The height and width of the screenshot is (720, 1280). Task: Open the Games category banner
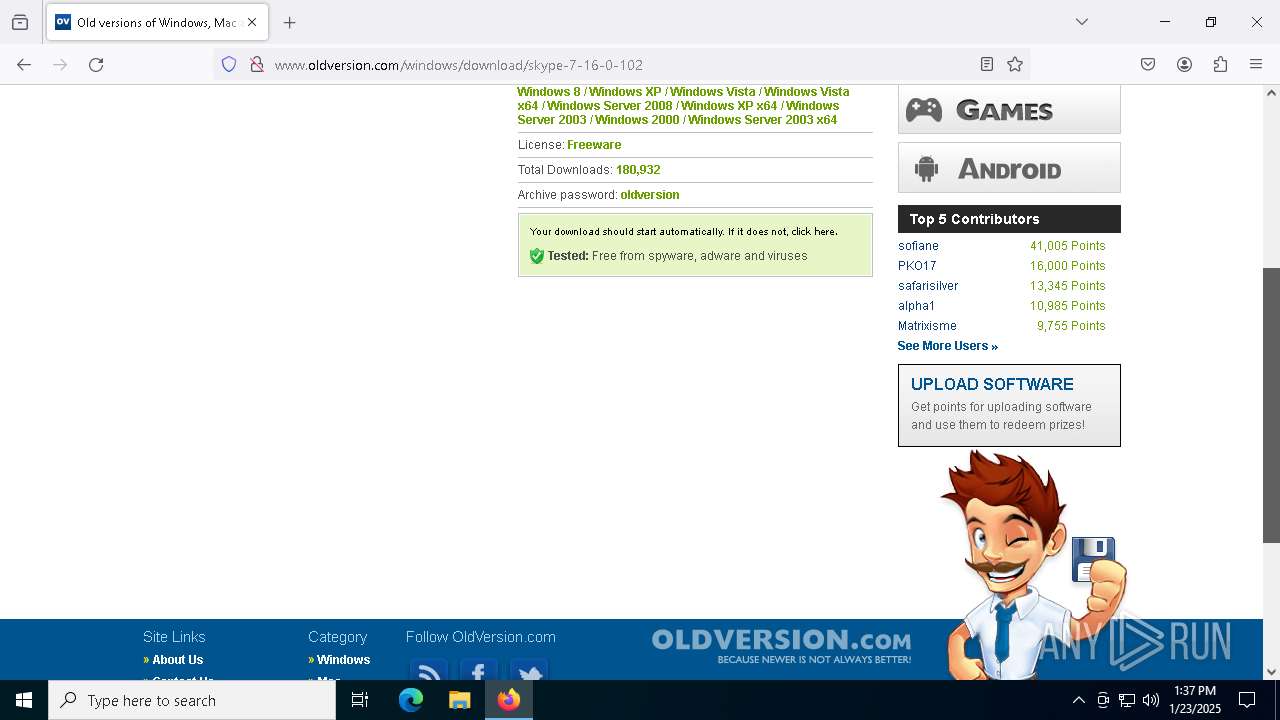pos(1009,109)
